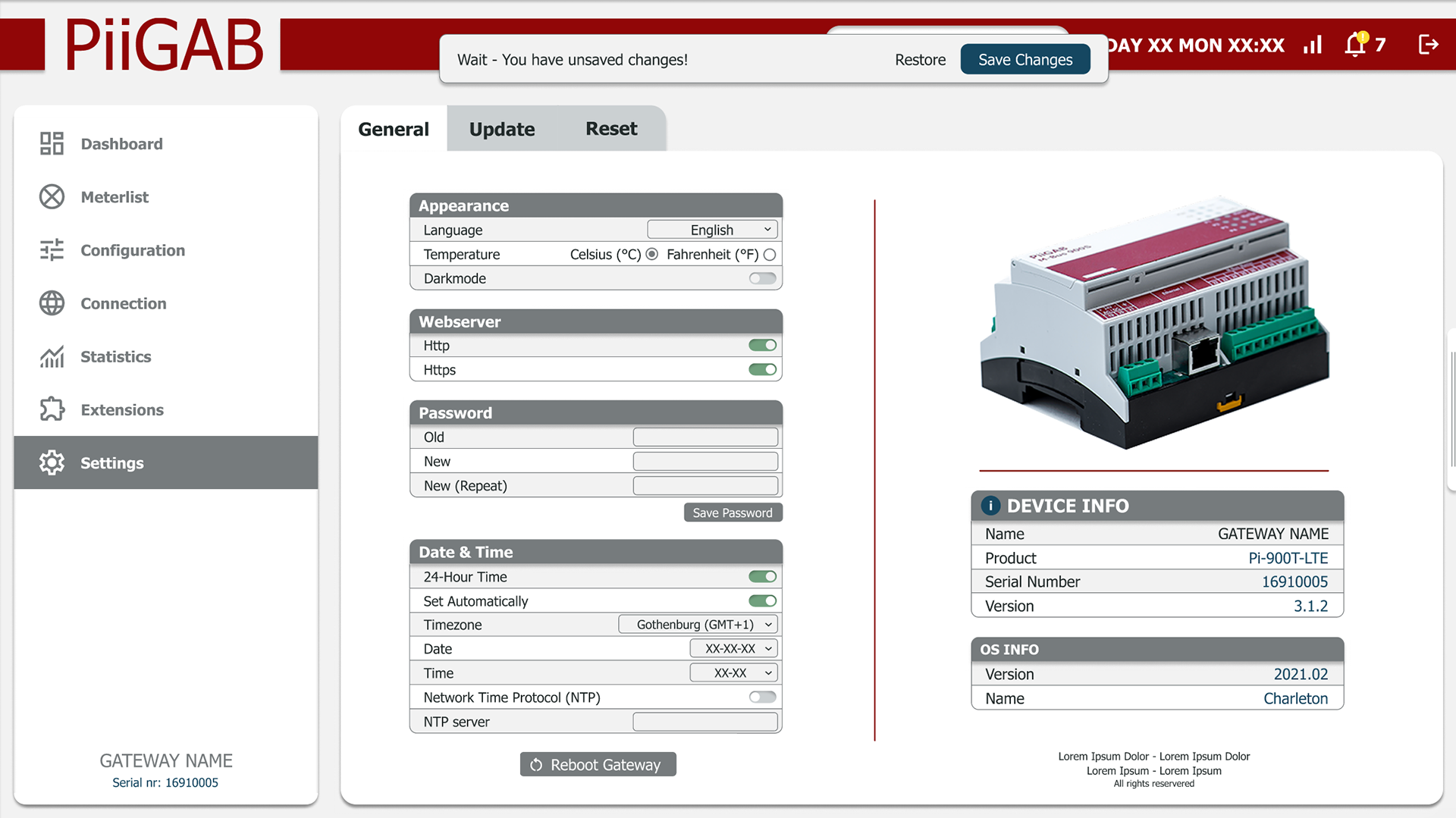Click the Device Info information icon

tap(990, 506)
